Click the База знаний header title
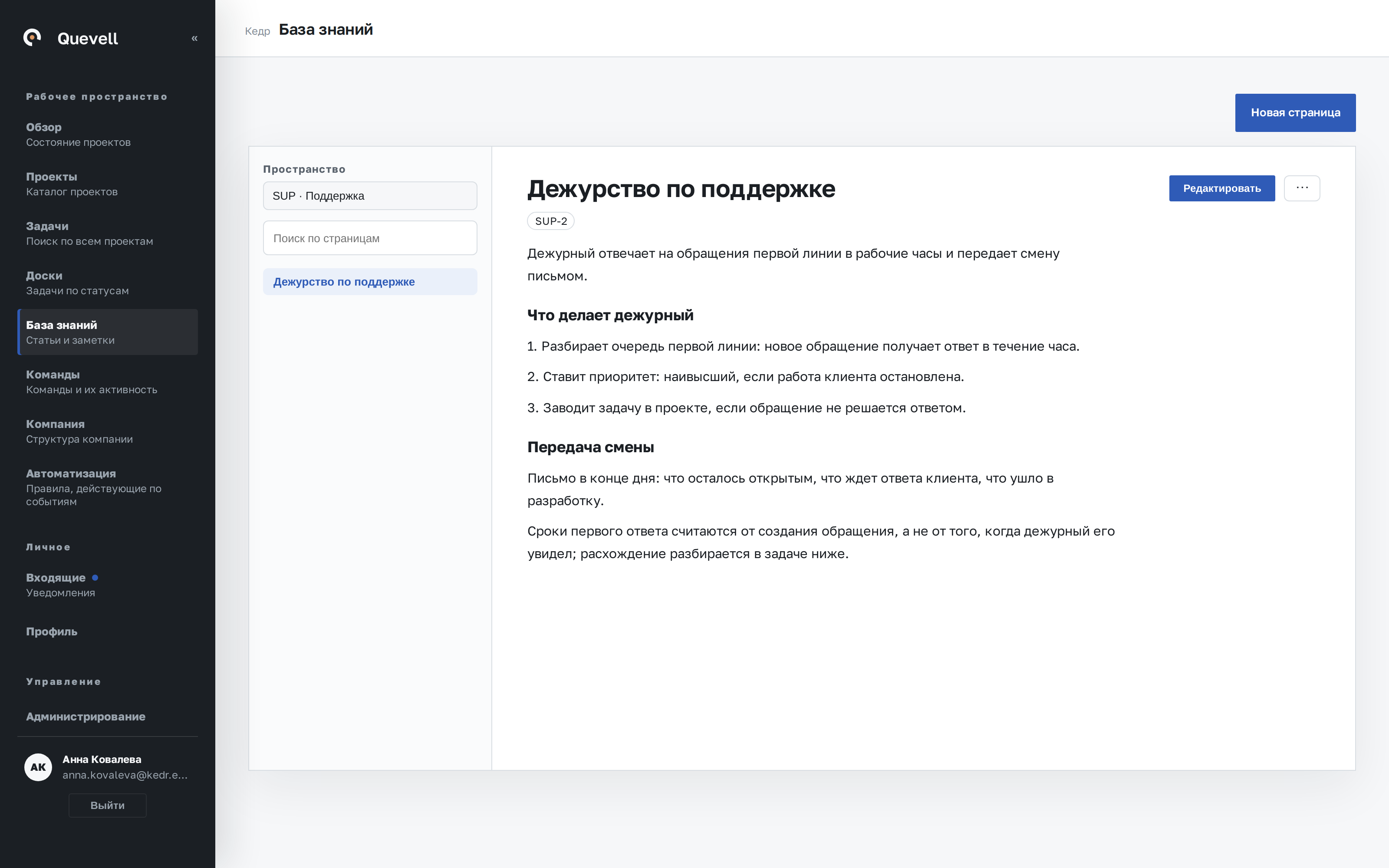Screen dimensions: 1389x868 click(x=326, y=29)
